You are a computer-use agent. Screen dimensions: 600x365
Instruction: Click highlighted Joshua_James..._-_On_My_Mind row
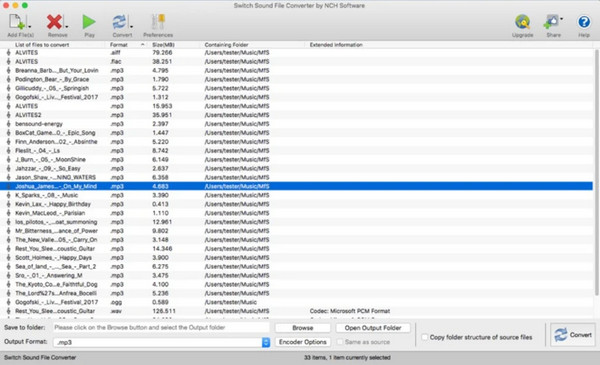[297, 186]
